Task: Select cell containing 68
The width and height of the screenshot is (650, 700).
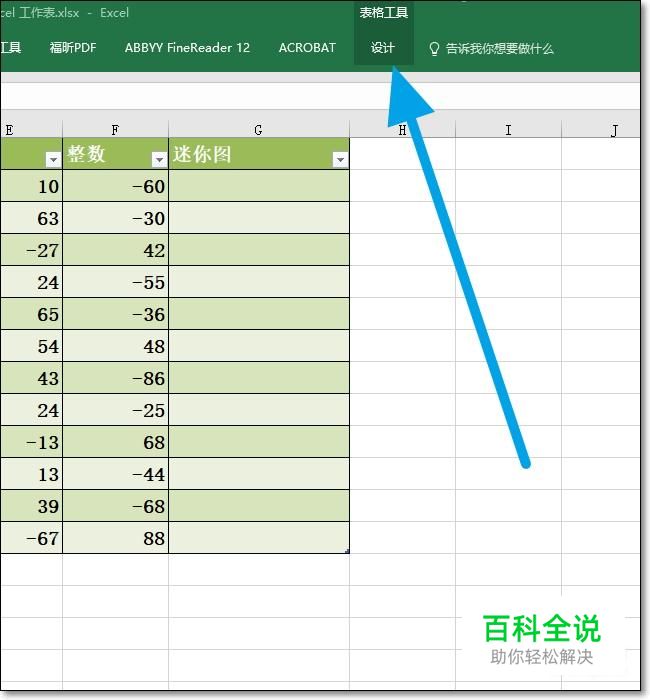Action: pos(115,442)
